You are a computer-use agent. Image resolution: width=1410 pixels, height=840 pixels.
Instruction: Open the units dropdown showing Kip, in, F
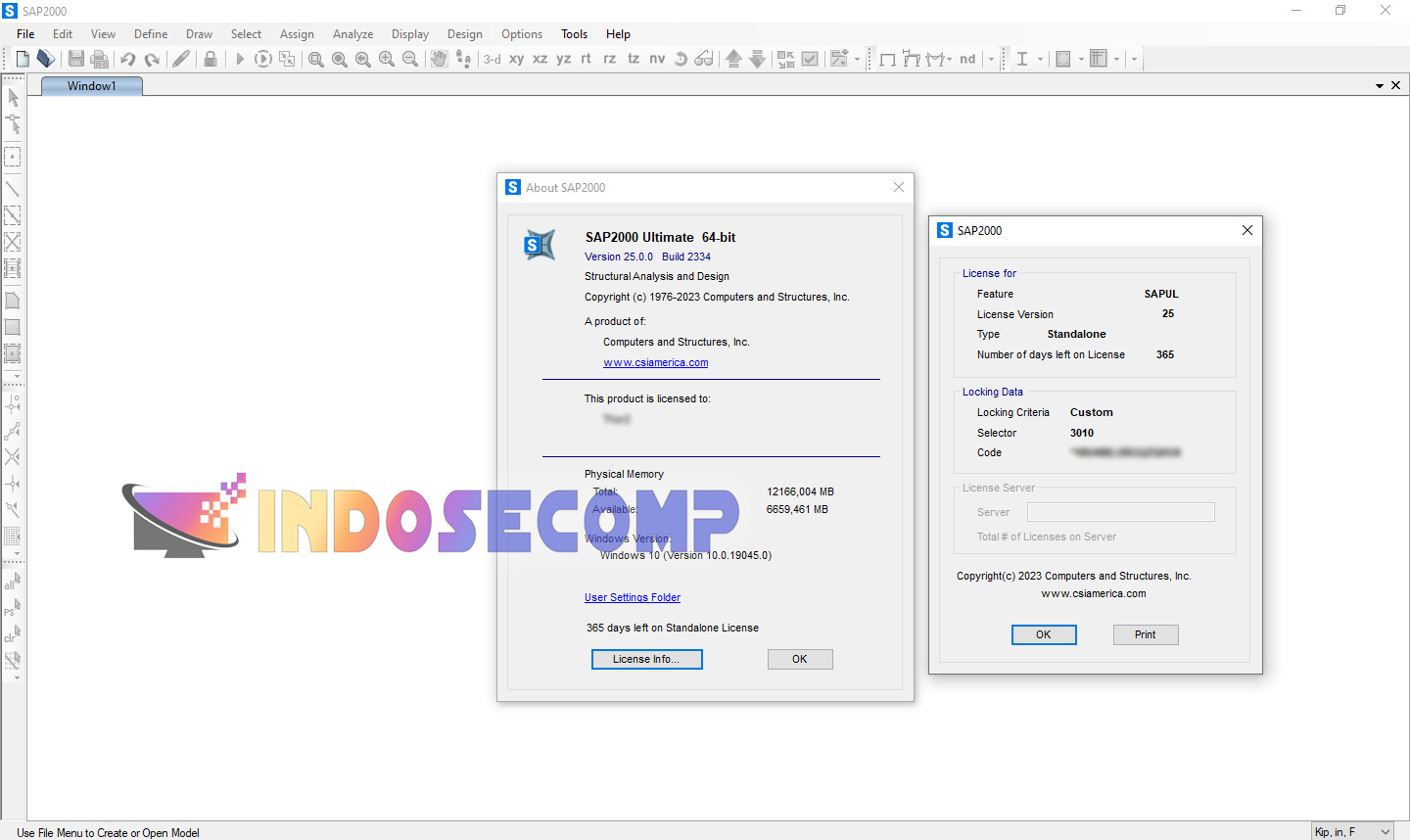(1352, 831)
